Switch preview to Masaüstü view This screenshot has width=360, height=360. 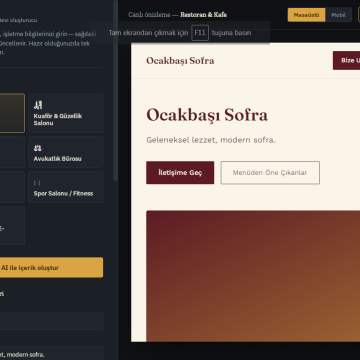[307, 15]
